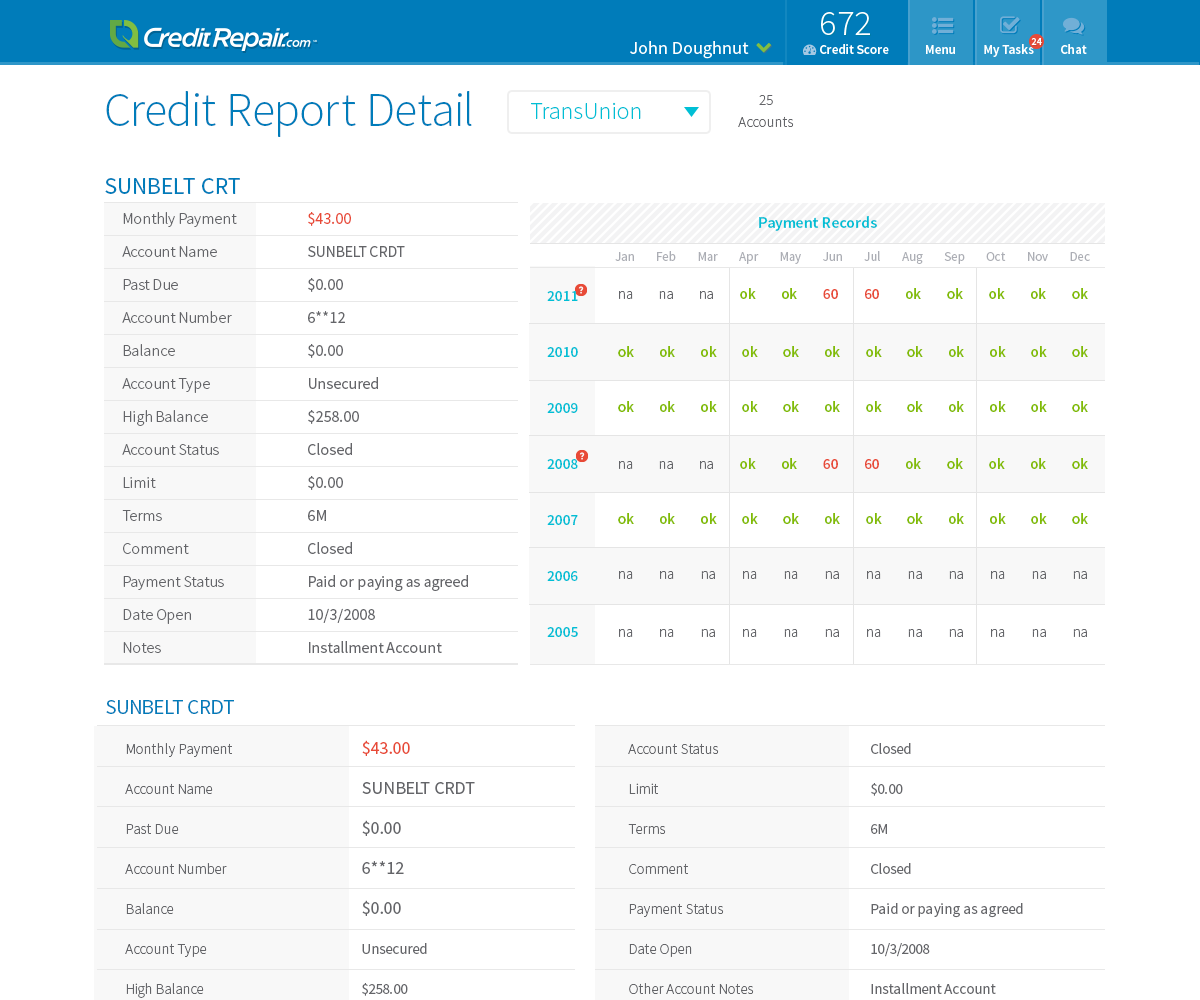
Task: Click the 10/3/2008 date in top table
Action: click(x=341, y=614)
